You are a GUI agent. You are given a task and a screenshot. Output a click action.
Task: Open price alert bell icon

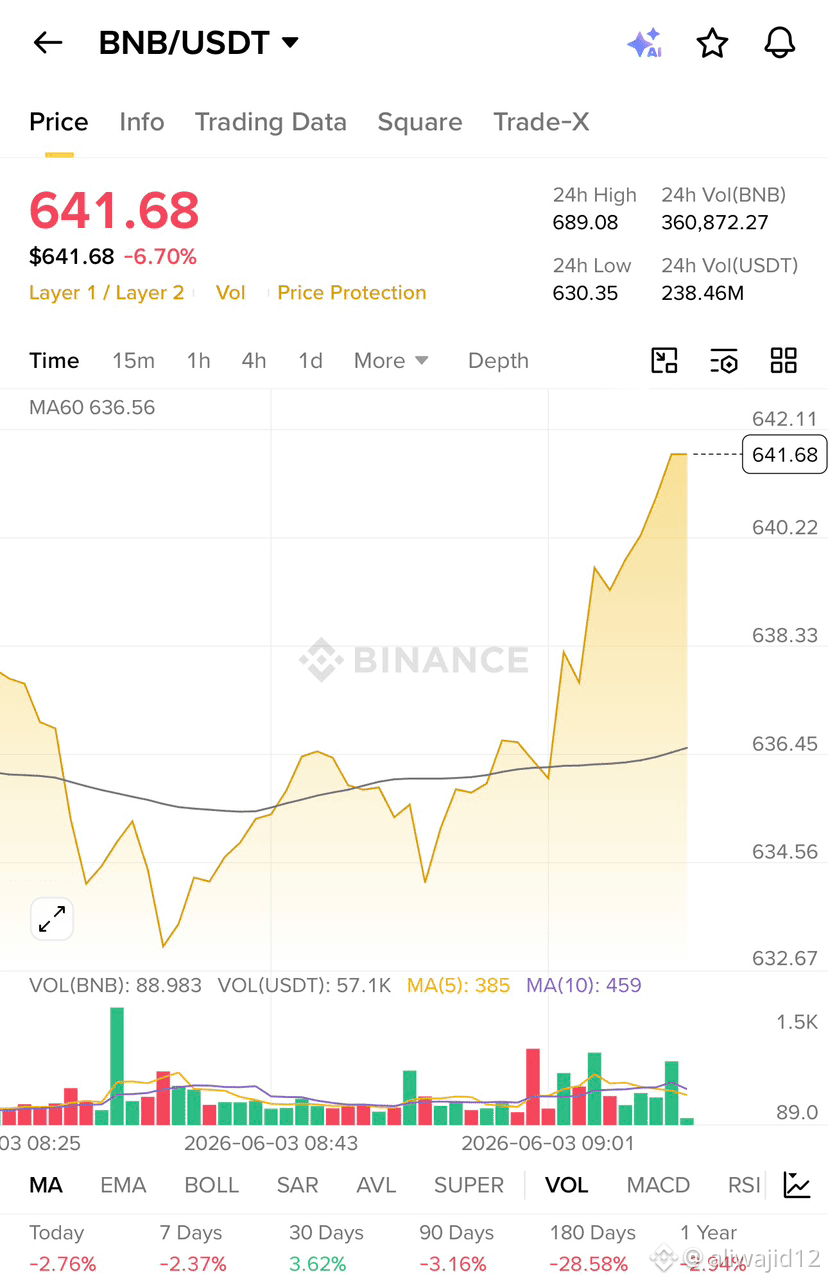click(x=780, y=43)
